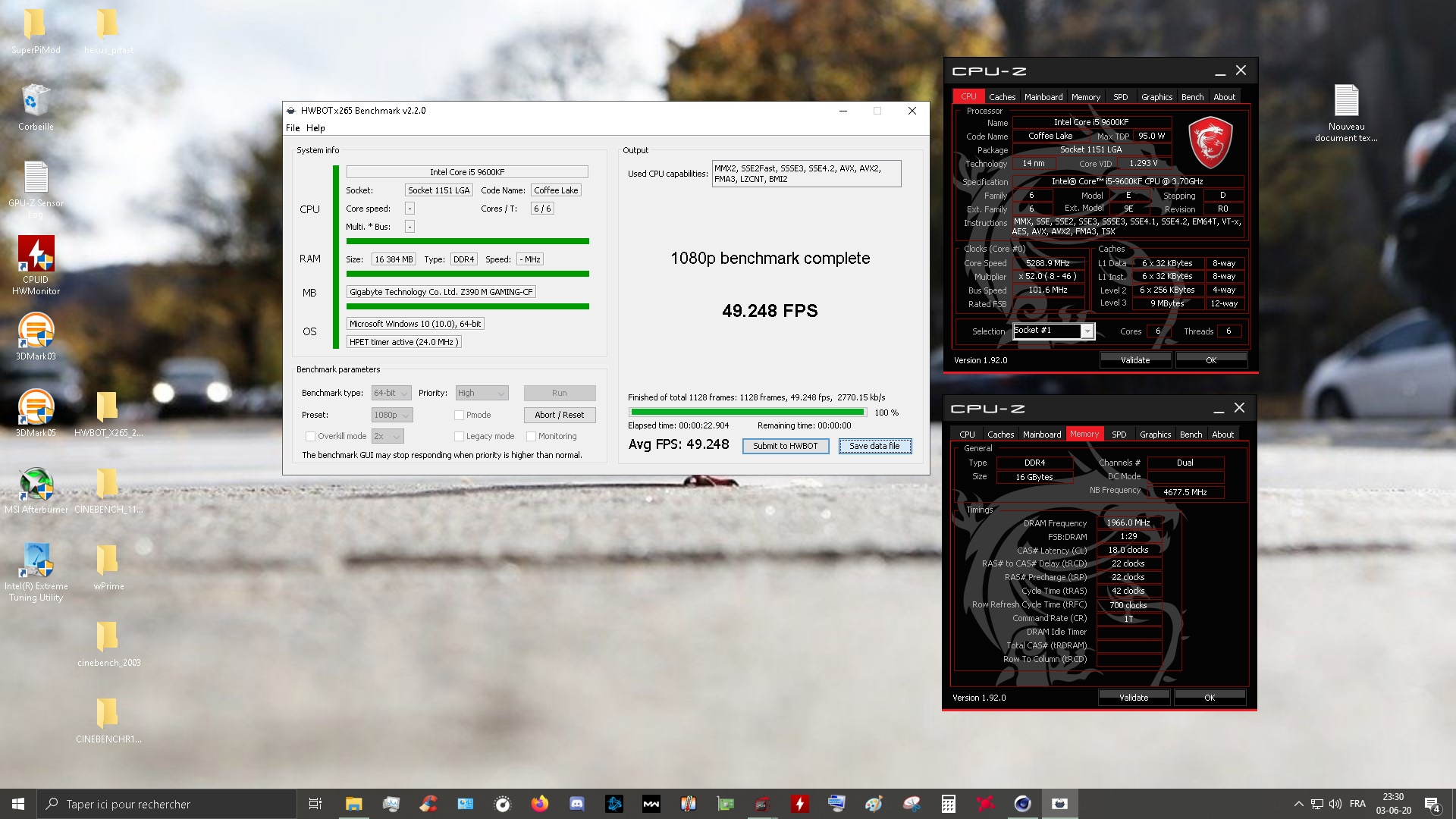The width and height of the screenshot is (1456, 819).
Task: Open Firefox from the taskbar
Action: click(540, 804)
